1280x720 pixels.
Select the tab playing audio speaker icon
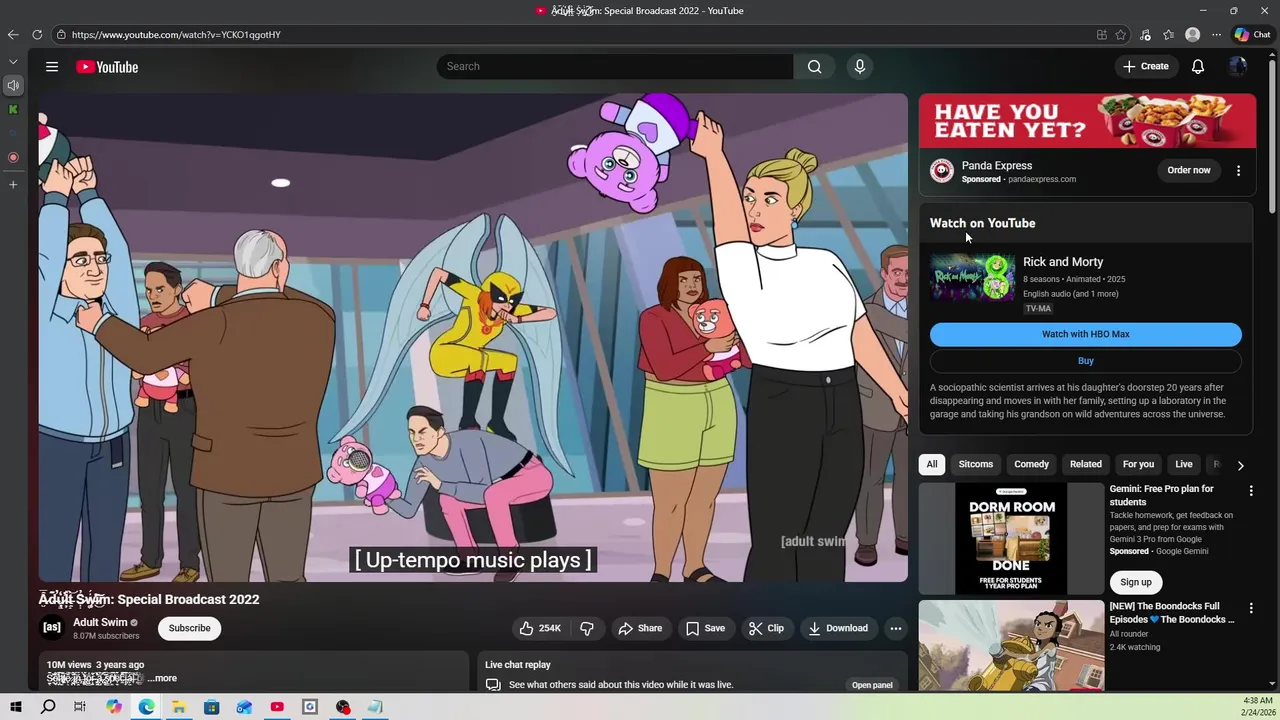pos(13,86)
